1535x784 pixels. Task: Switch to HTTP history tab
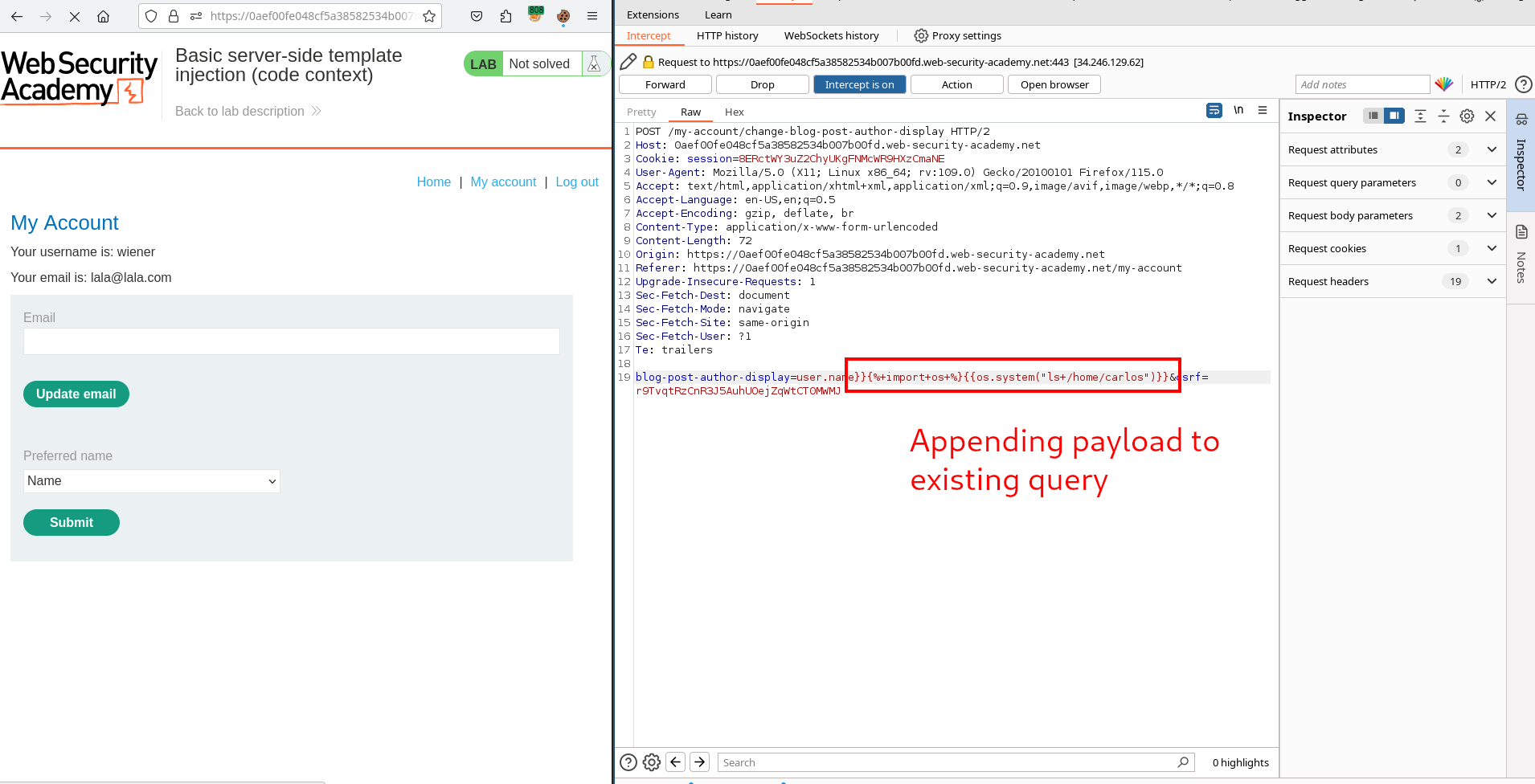[x=727, y=35]
